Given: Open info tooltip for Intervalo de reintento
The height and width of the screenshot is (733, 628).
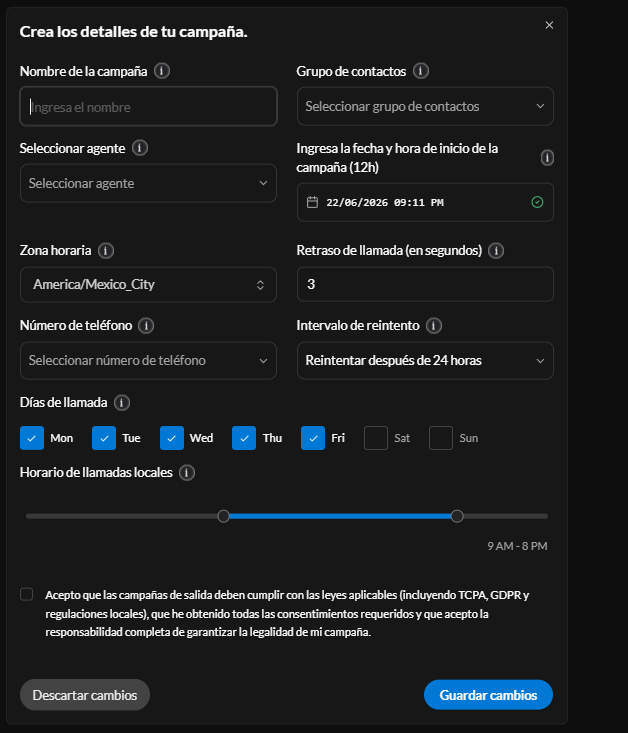Looking at the screenshot, I should (433, 325).
